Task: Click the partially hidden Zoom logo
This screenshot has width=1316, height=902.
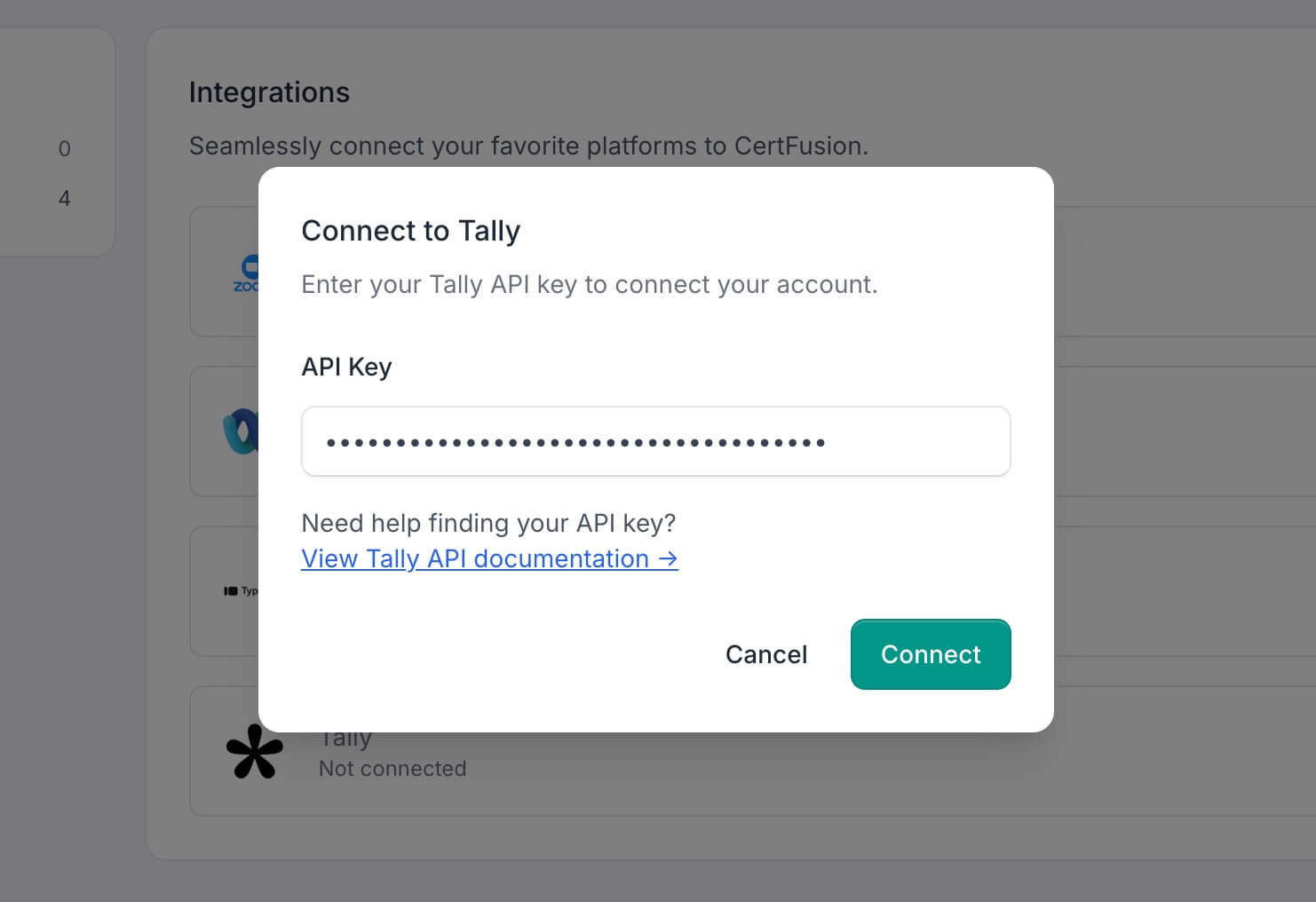Action: click(246, 273)
